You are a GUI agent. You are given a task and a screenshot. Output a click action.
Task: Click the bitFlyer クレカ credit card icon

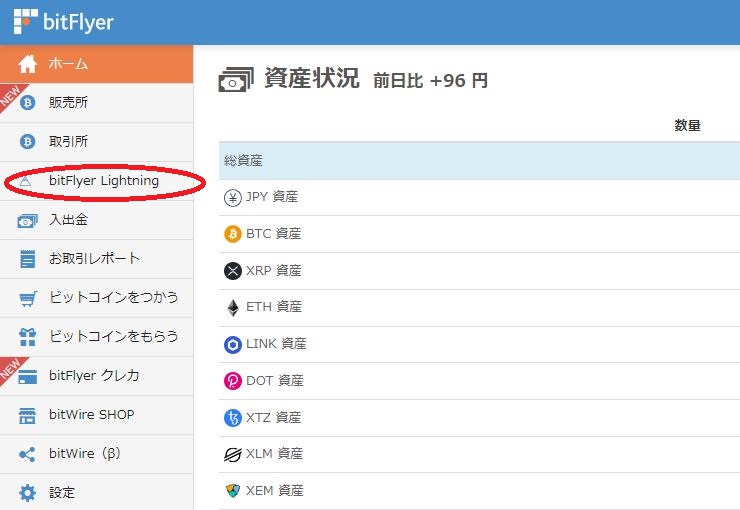[27, 377]
